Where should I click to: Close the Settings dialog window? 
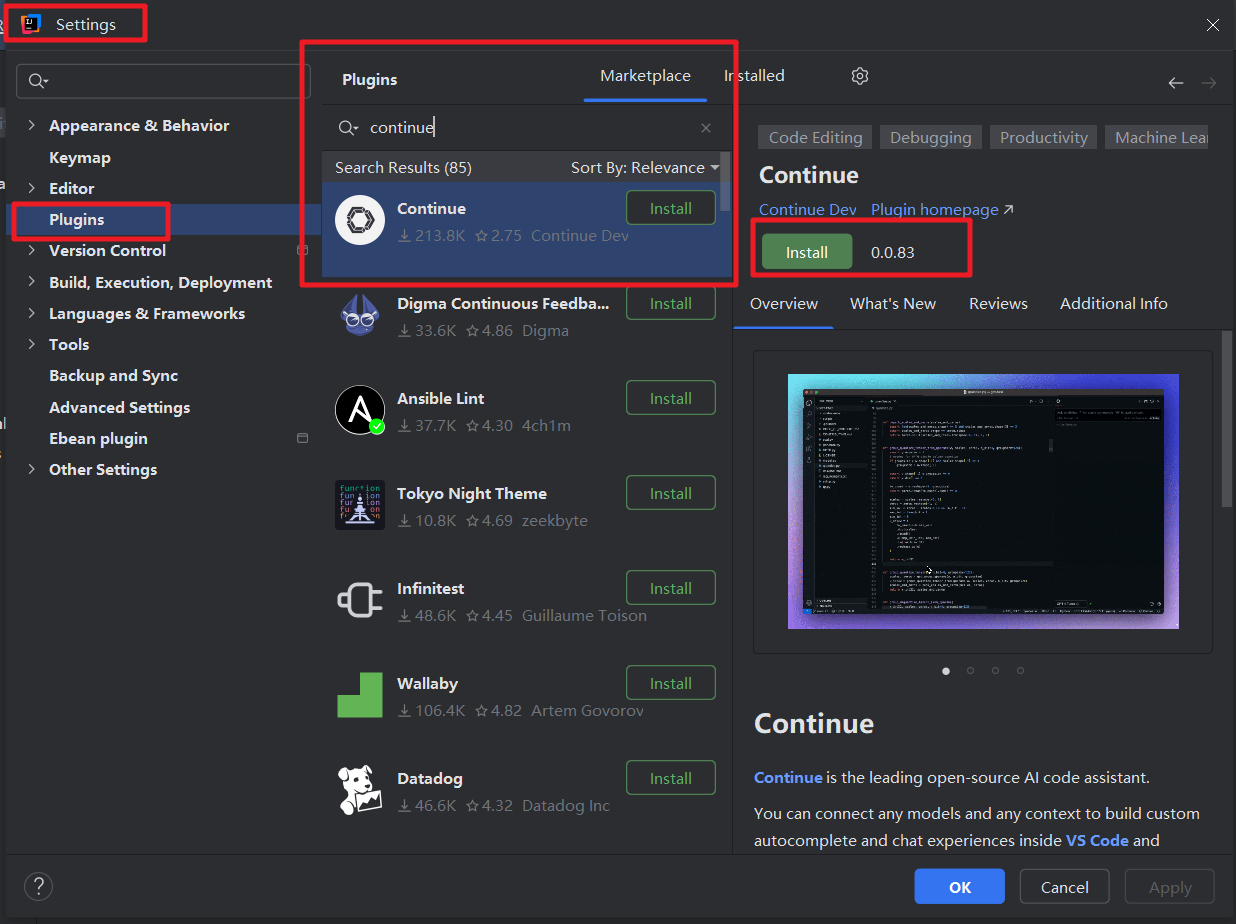click(1213, 25)
